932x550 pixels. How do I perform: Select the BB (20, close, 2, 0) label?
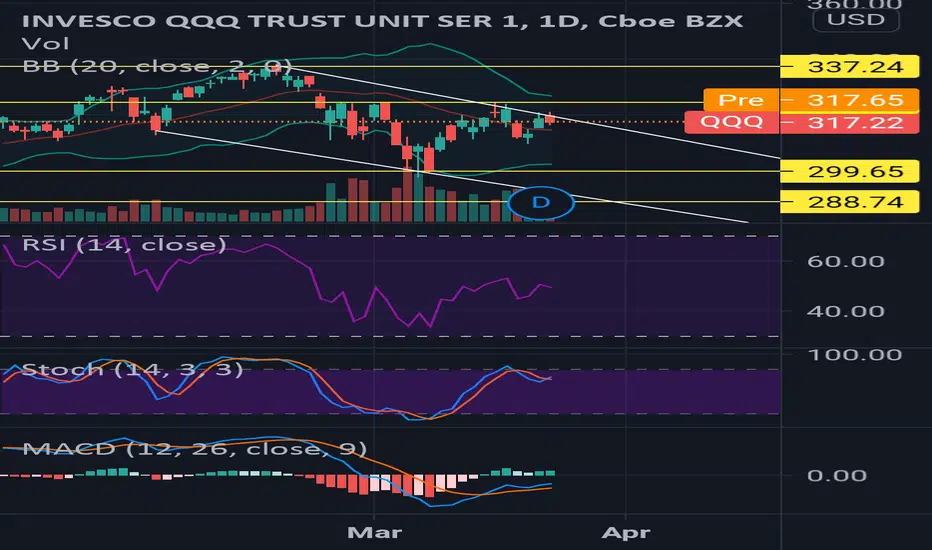pyautogui.click(x=156, y=66)
